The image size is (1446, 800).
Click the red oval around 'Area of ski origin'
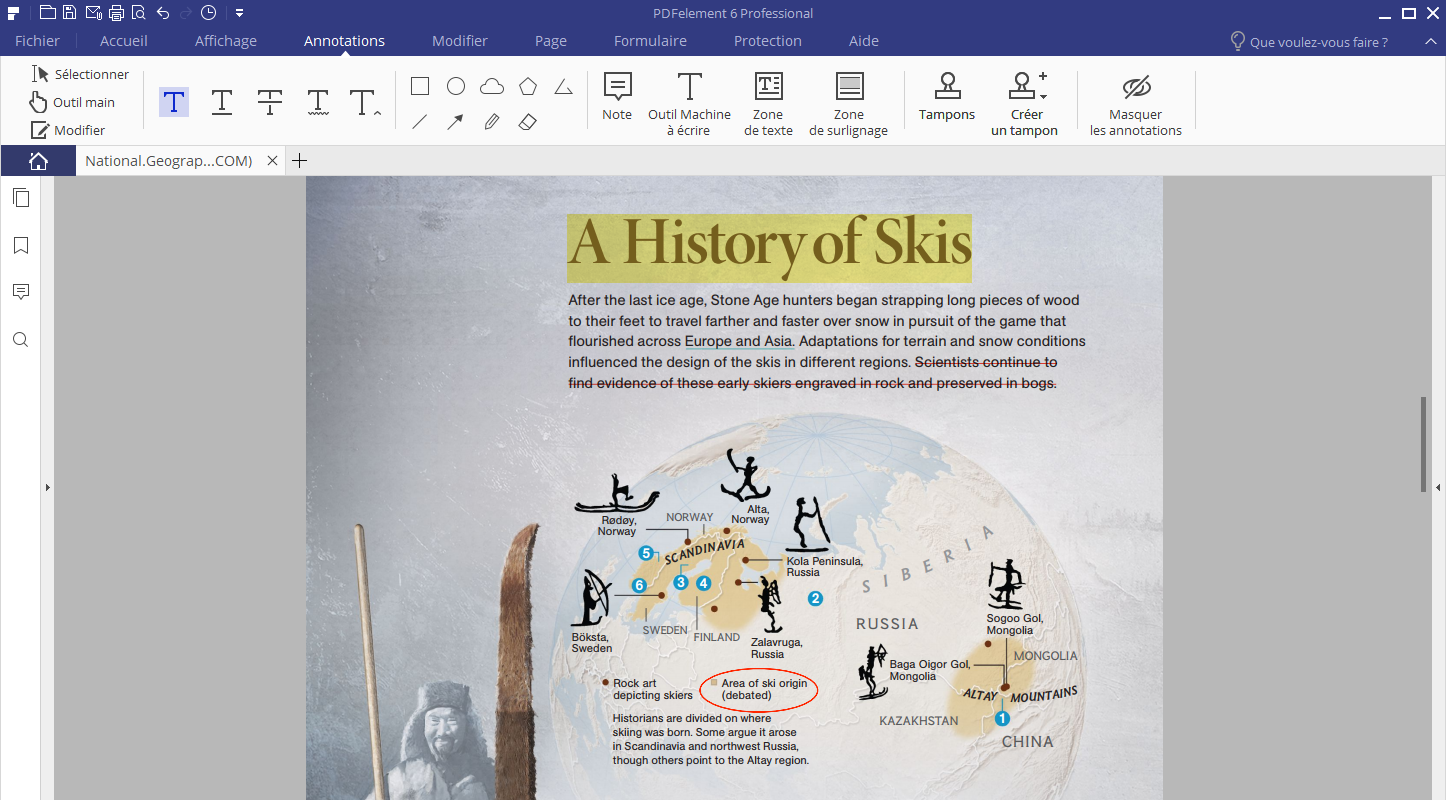(x=759, y=690)
